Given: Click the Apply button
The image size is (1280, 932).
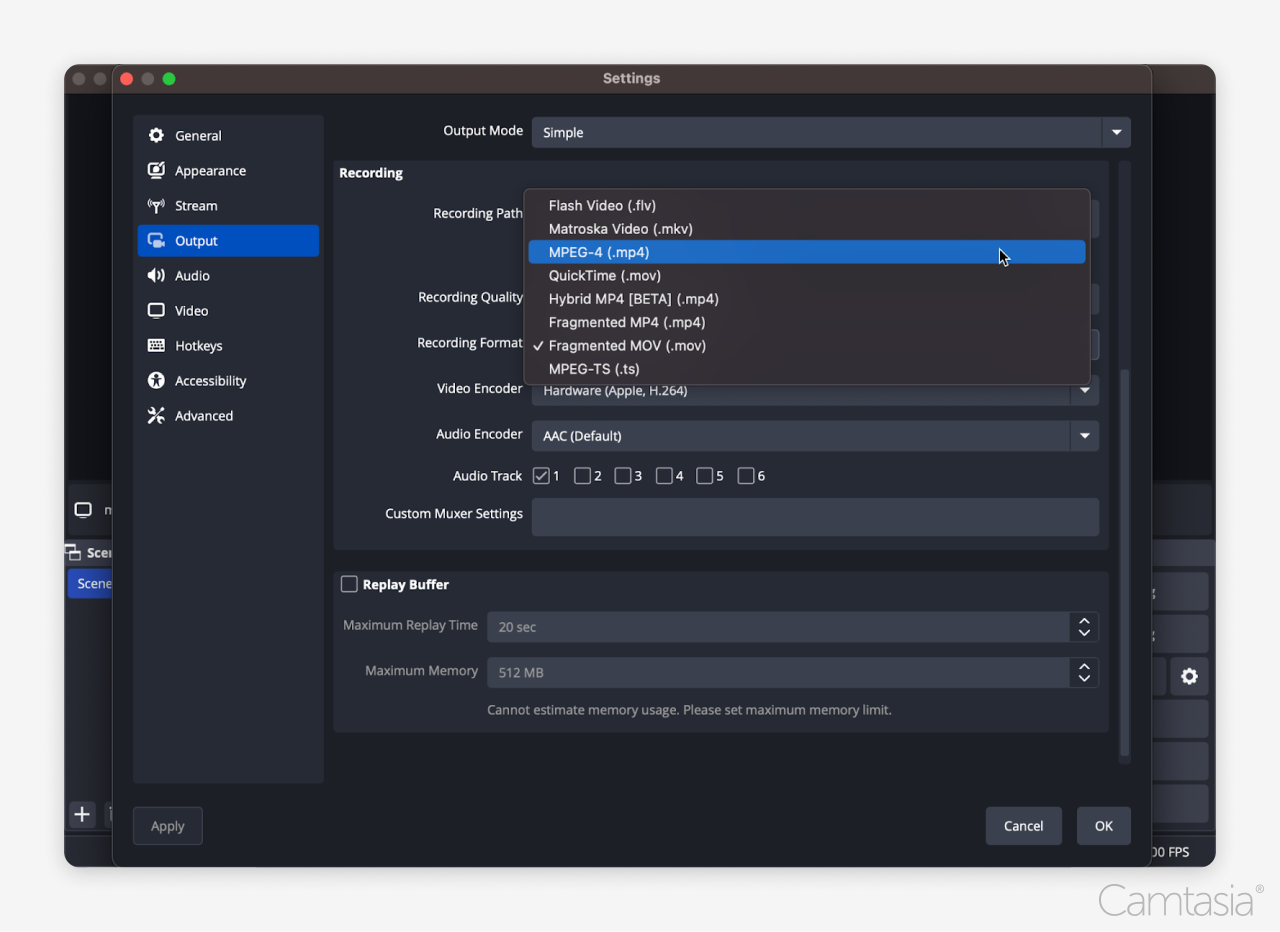Looking at the screenshot, I should pos(167,825).
